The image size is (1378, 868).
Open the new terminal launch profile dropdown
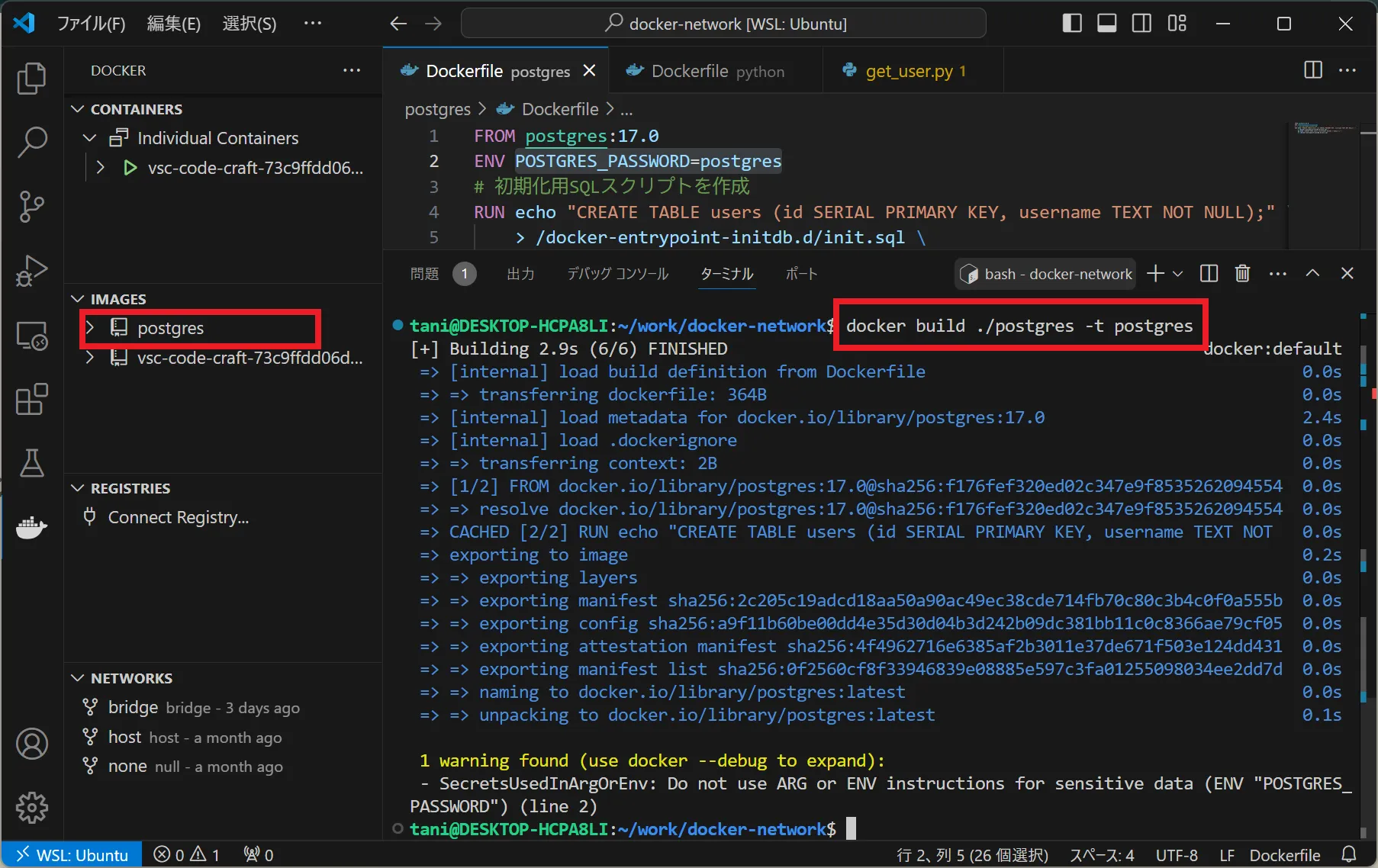click(1178, 274)
